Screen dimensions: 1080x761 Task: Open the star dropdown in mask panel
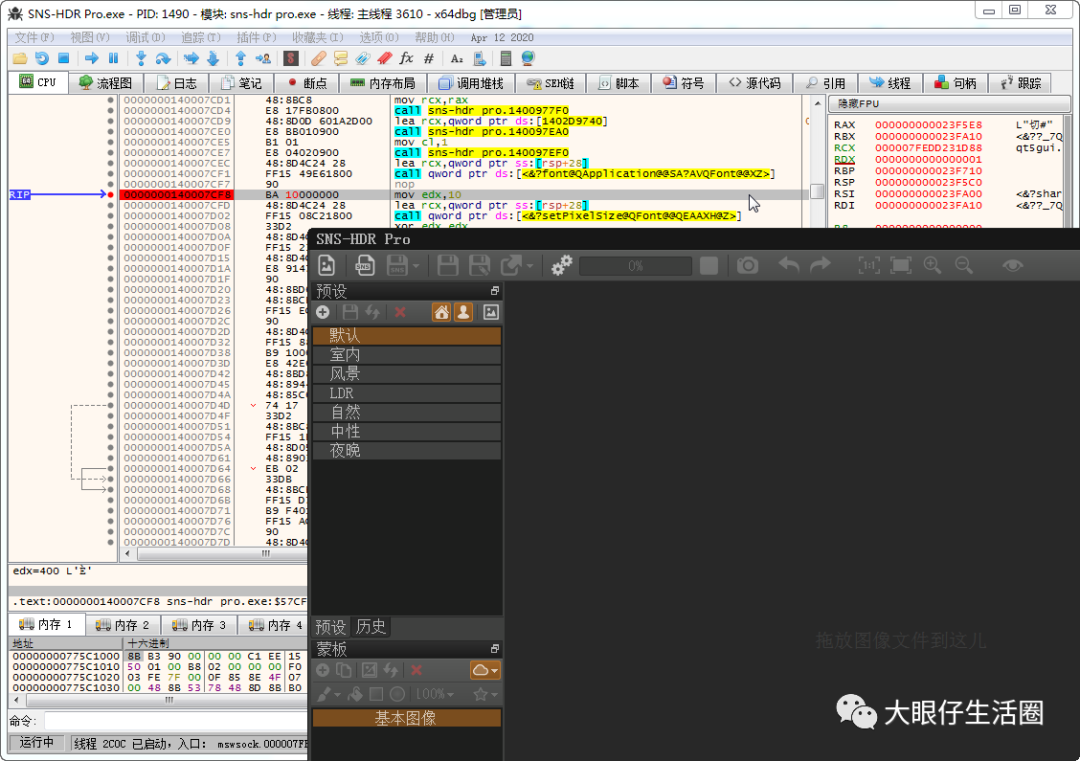tap(485, 694)
